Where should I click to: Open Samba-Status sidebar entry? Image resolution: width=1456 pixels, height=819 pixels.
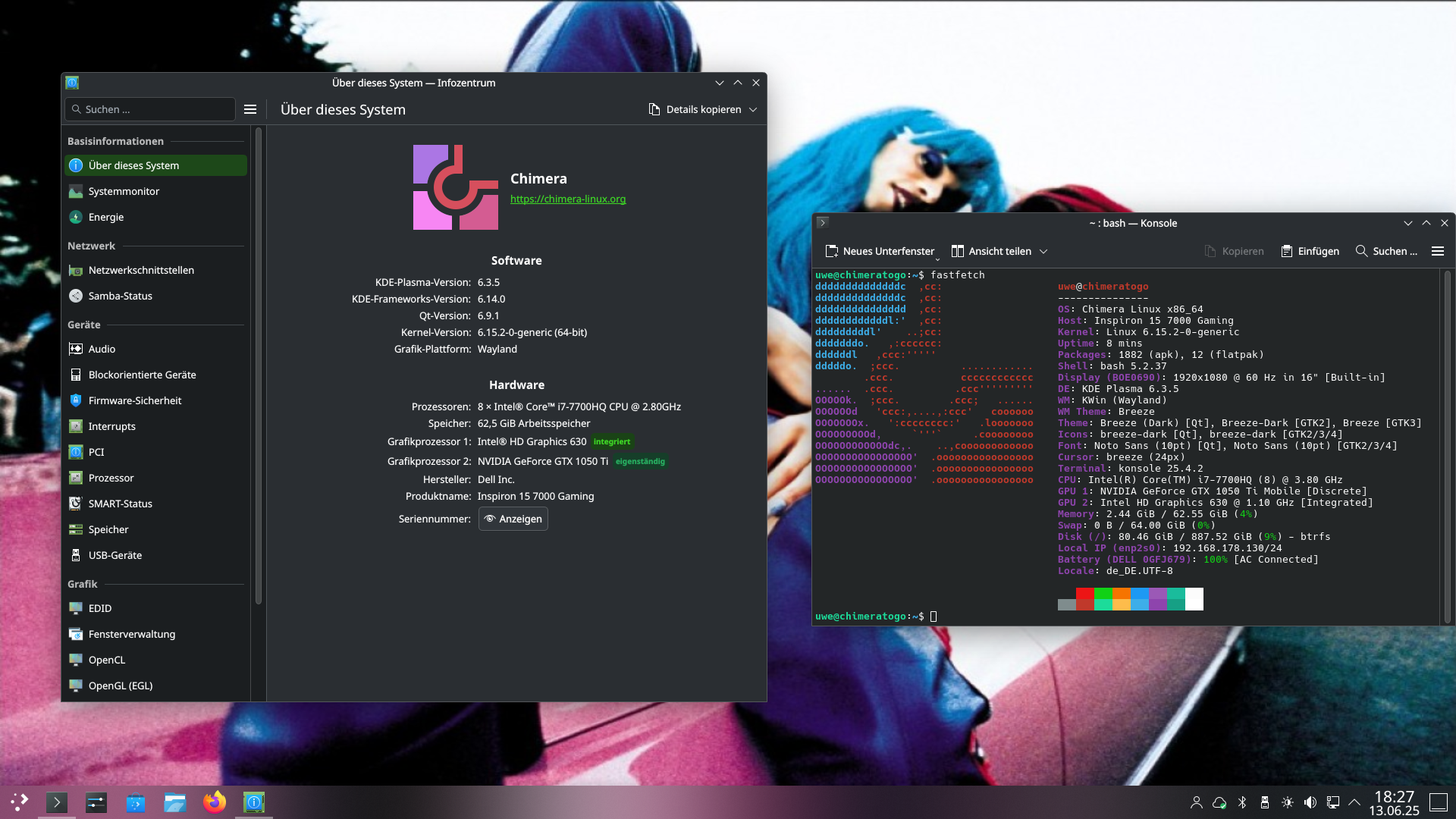pos(155,296)
